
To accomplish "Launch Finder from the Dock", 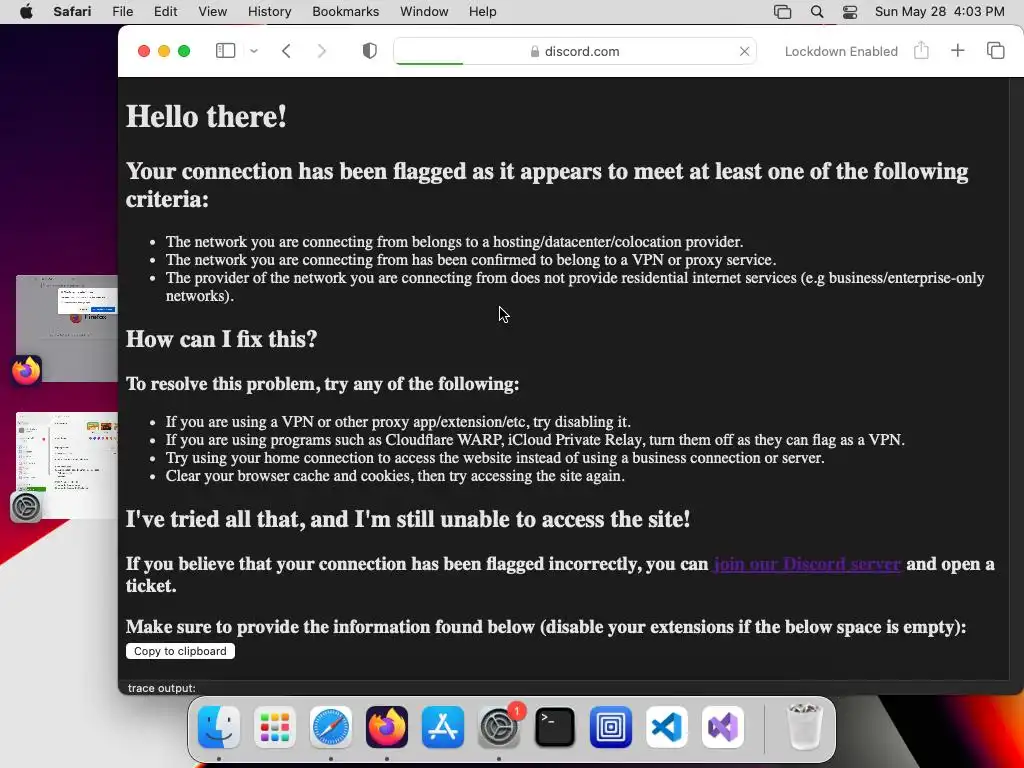I will coord(219,727).
